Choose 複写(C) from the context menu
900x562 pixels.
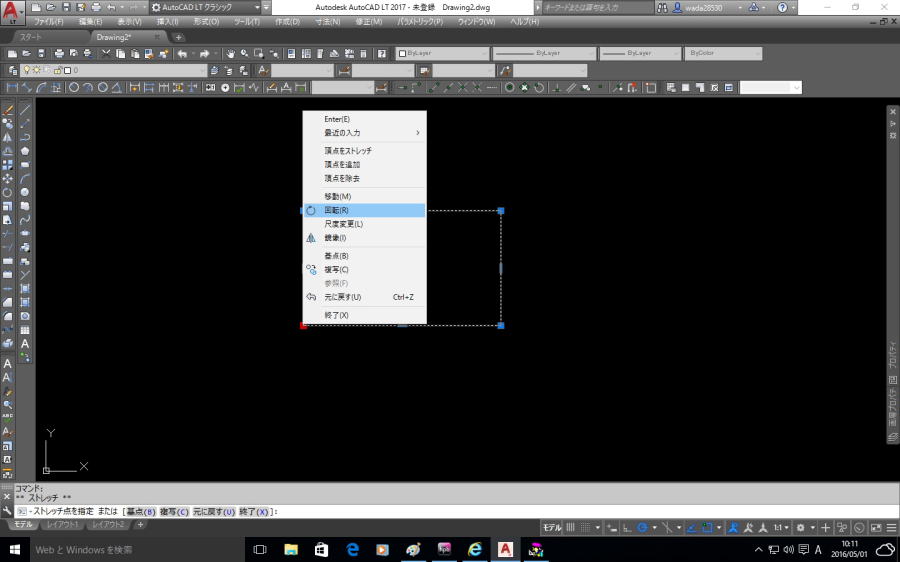tap(364, 269)
